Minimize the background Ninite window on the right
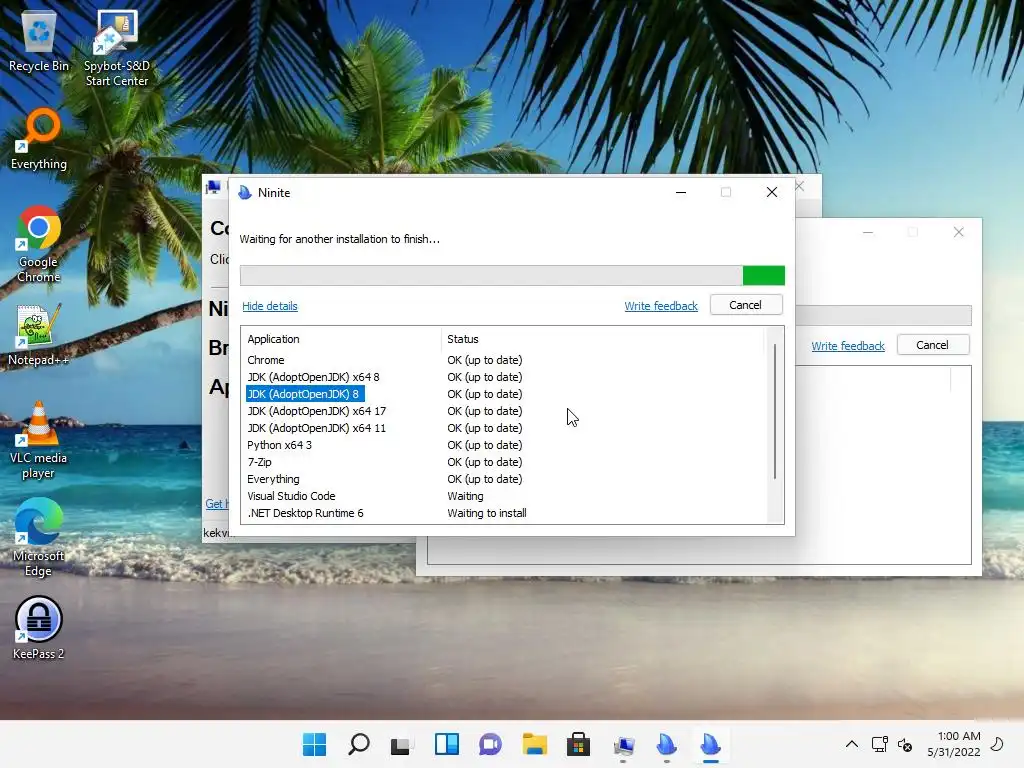 point(868,232)
